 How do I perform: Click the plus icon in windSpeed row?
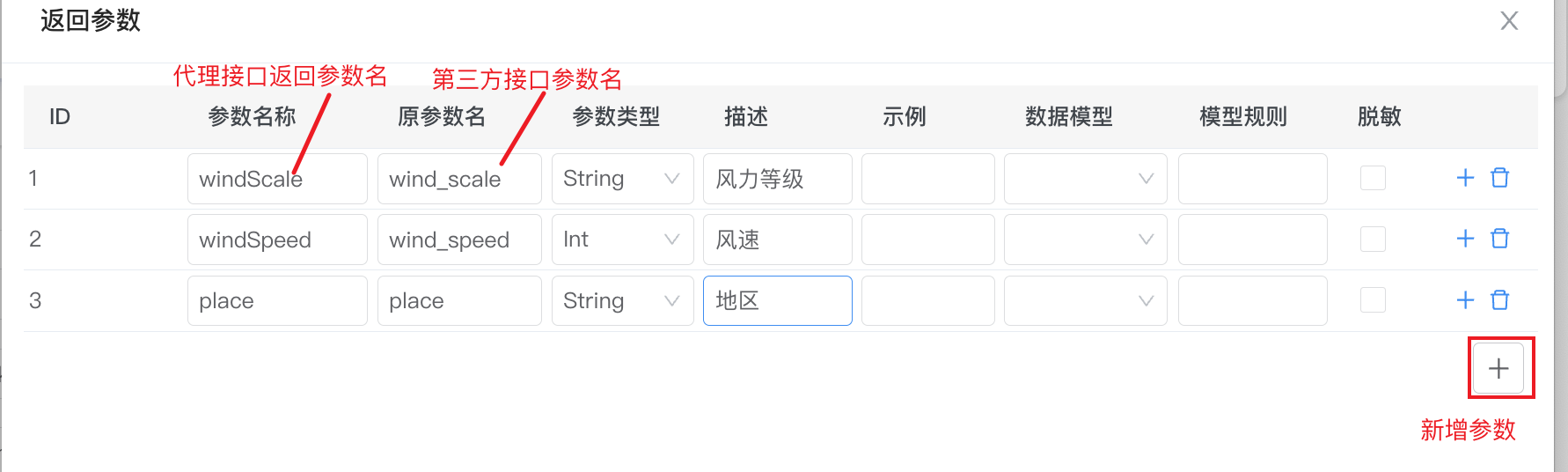pyautogui.click(x=1465, y=239)
